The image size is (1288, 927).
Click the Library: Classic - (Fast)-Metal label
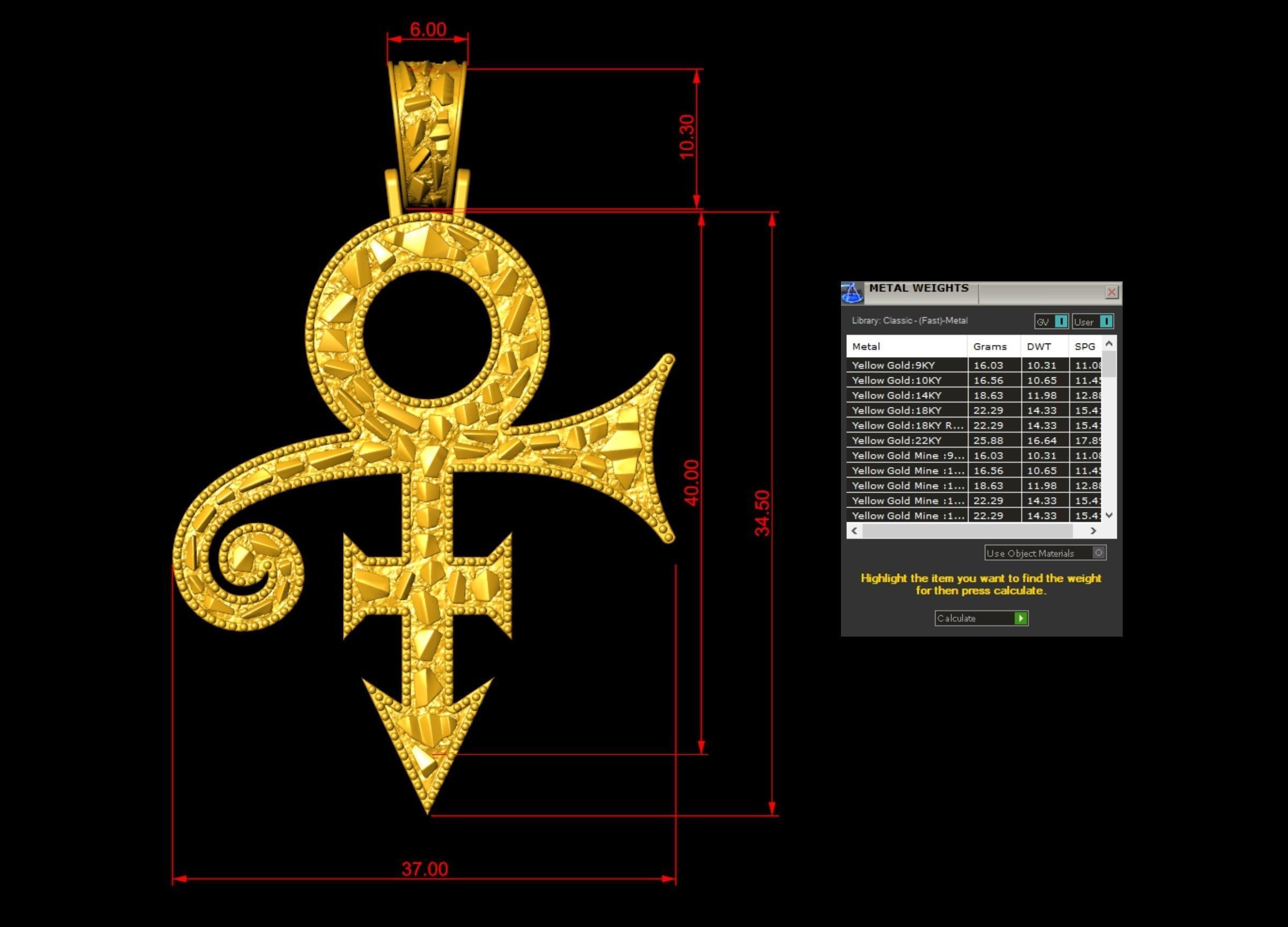(x=910, y=320)
